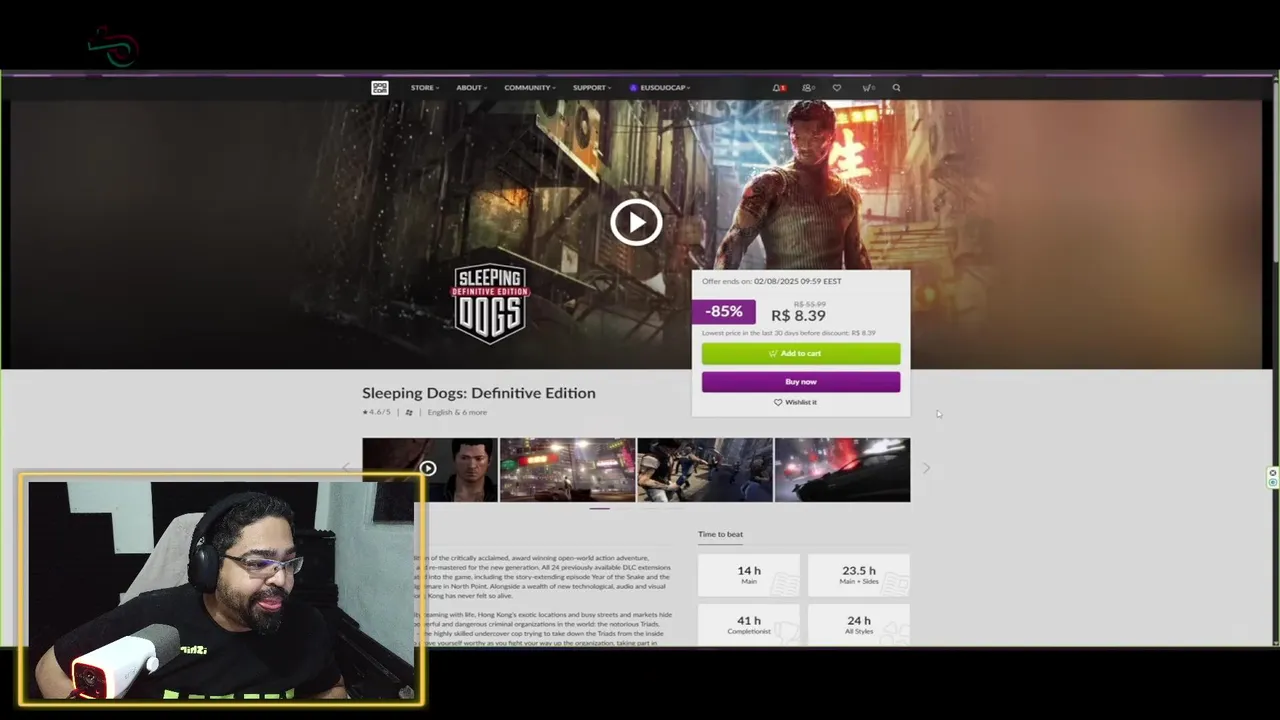Expand the STORE menu

pyautogui.click(x=424, y=88)
